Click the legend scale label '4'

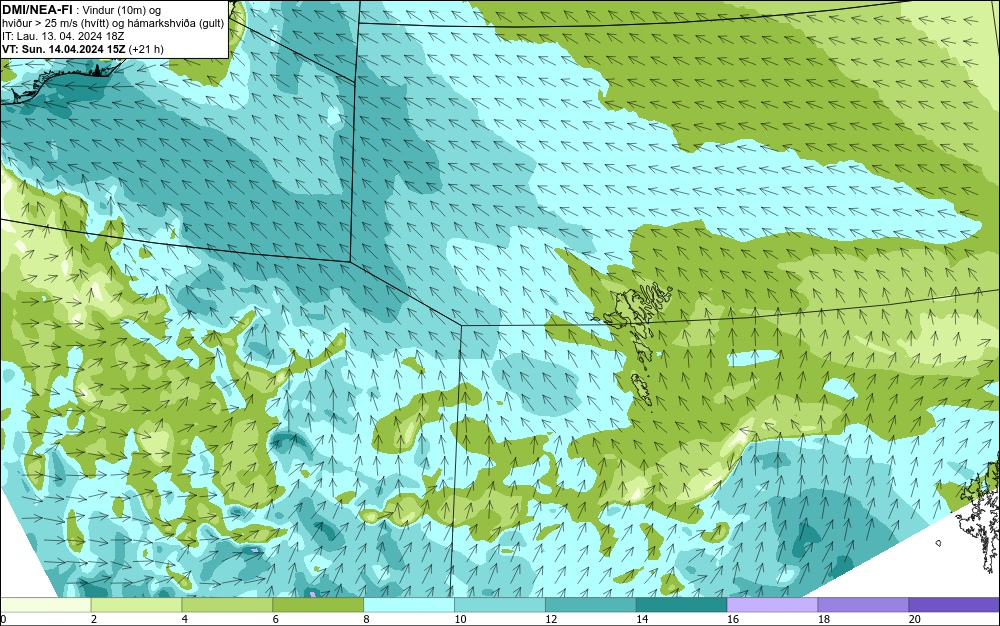pos(184,619)
